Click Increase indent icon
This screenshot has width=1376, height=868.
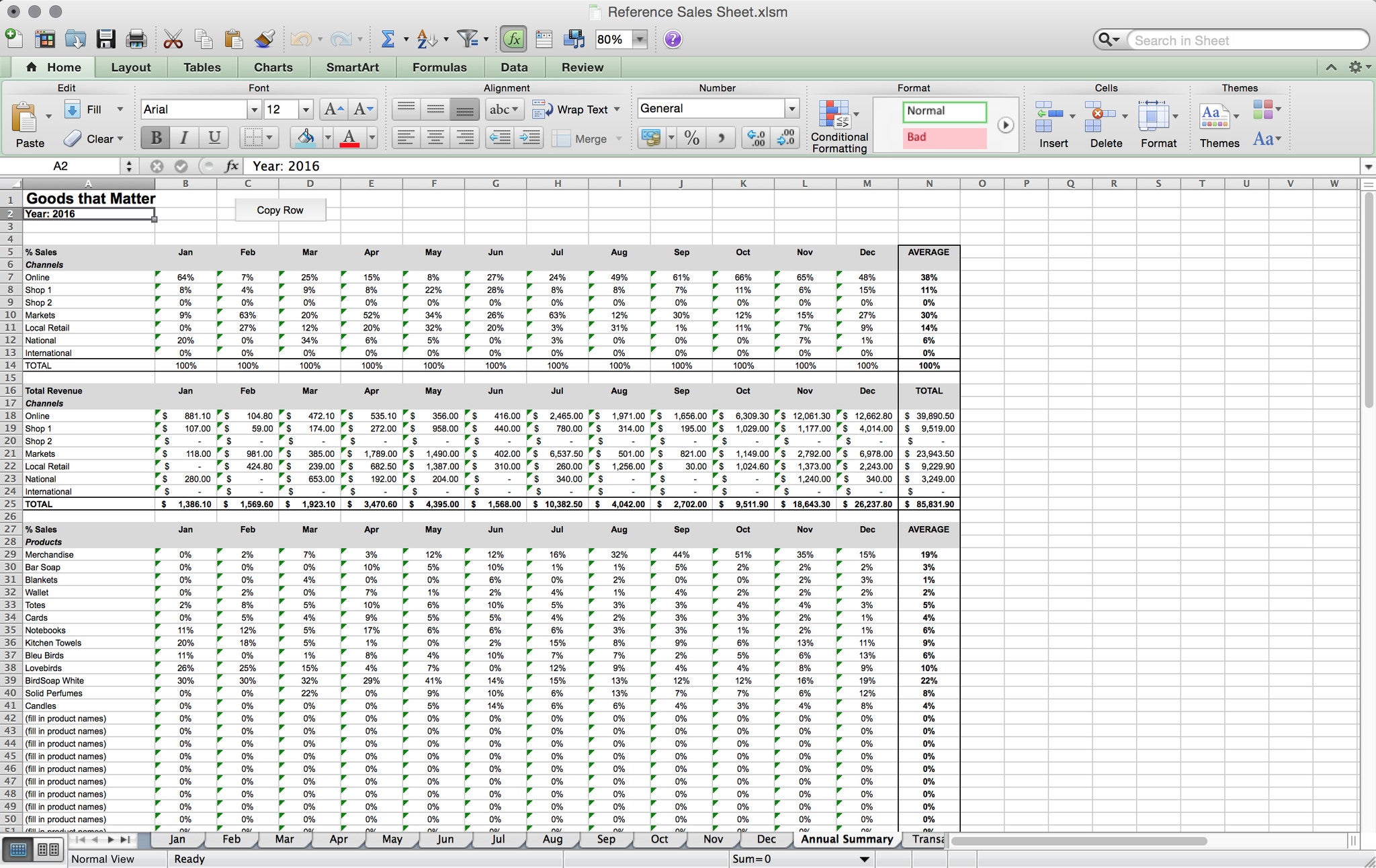530,138
